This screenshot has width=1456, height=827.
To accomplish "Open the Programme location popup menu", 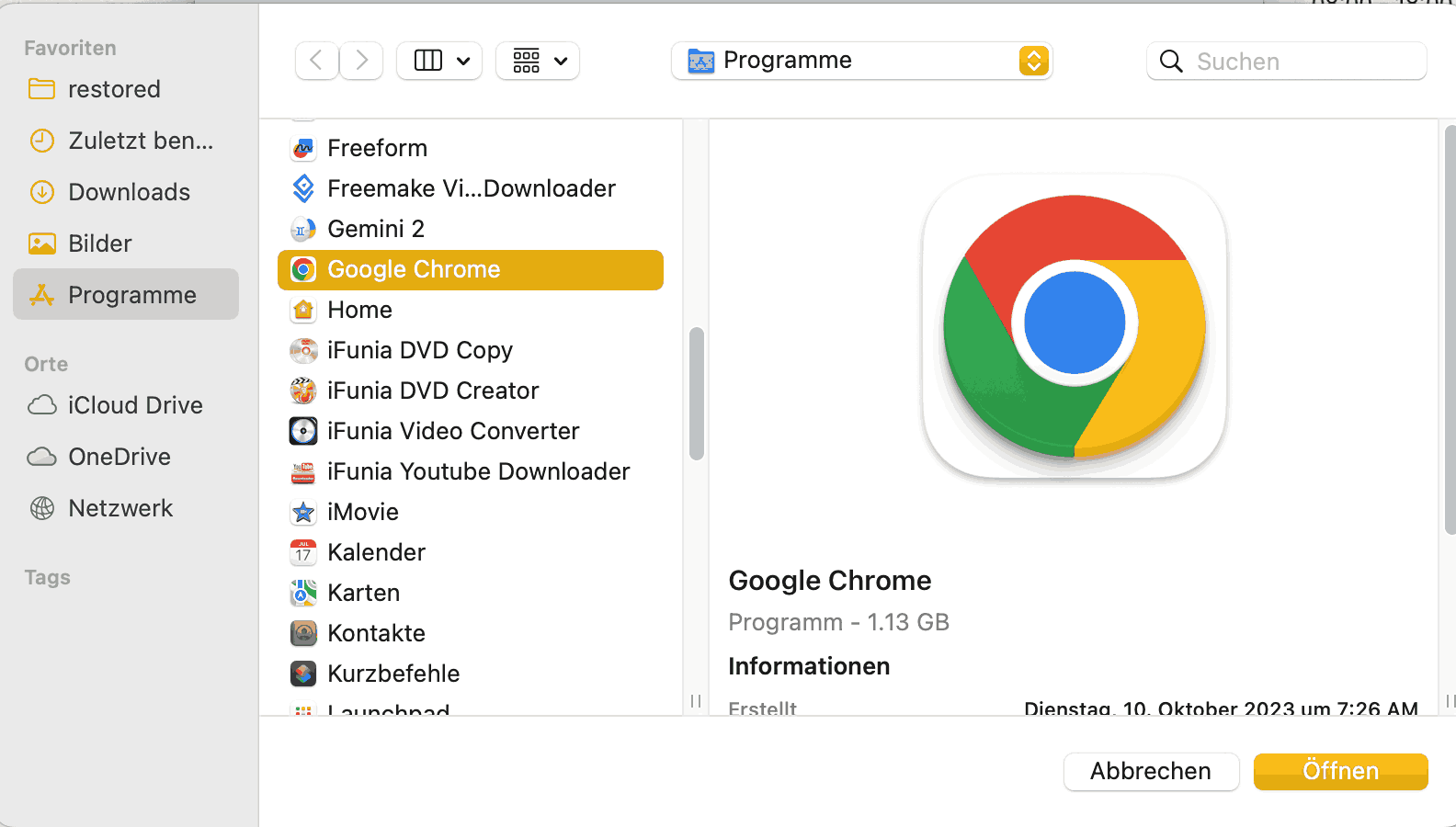I will tap(861, 61).
